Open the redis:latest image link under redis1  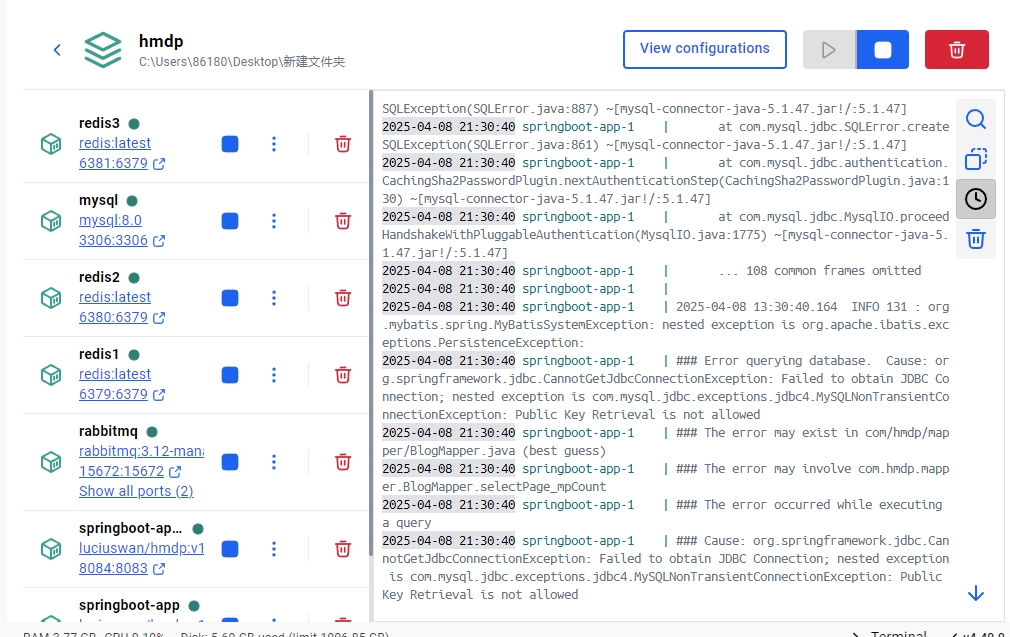115,374
